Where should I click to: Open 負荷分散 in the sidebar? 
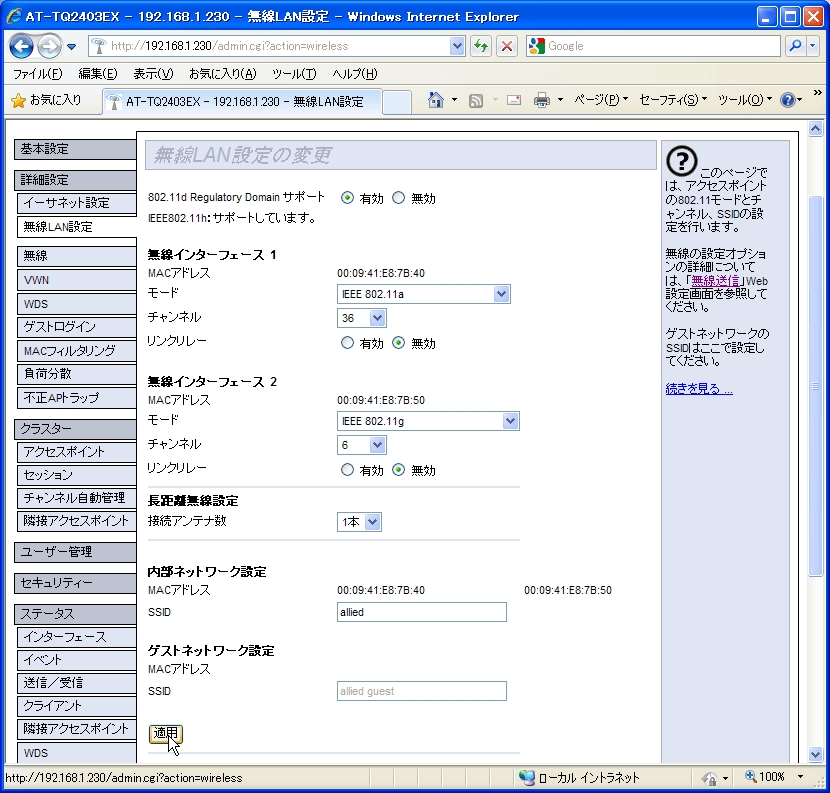pos(77,374)
